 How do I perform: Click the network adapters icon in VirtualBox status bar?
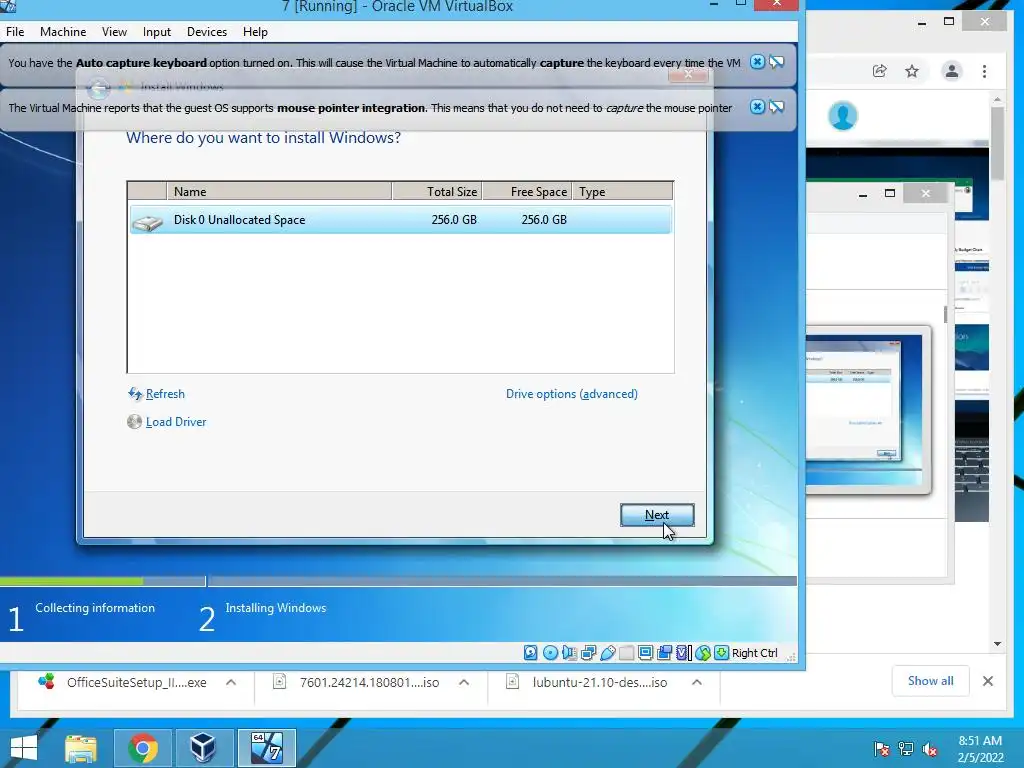pos(588,652)
